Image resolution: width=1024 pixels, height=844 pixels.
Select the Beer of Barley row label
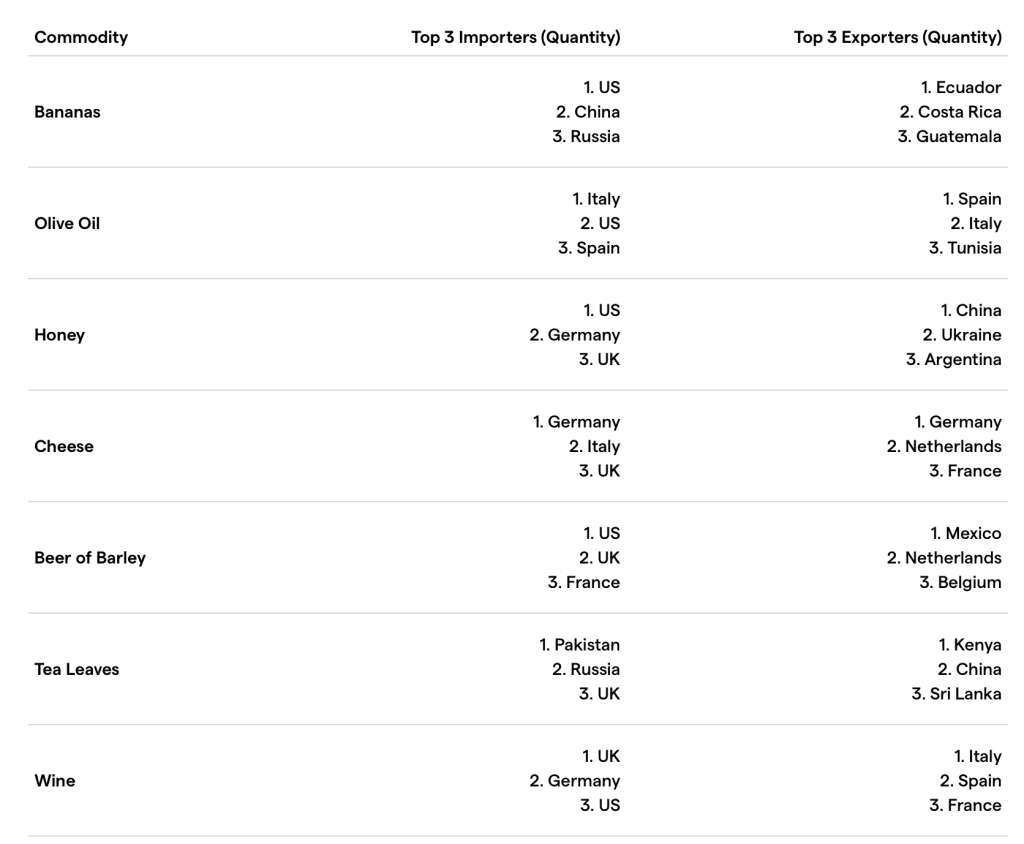(90, 558)
